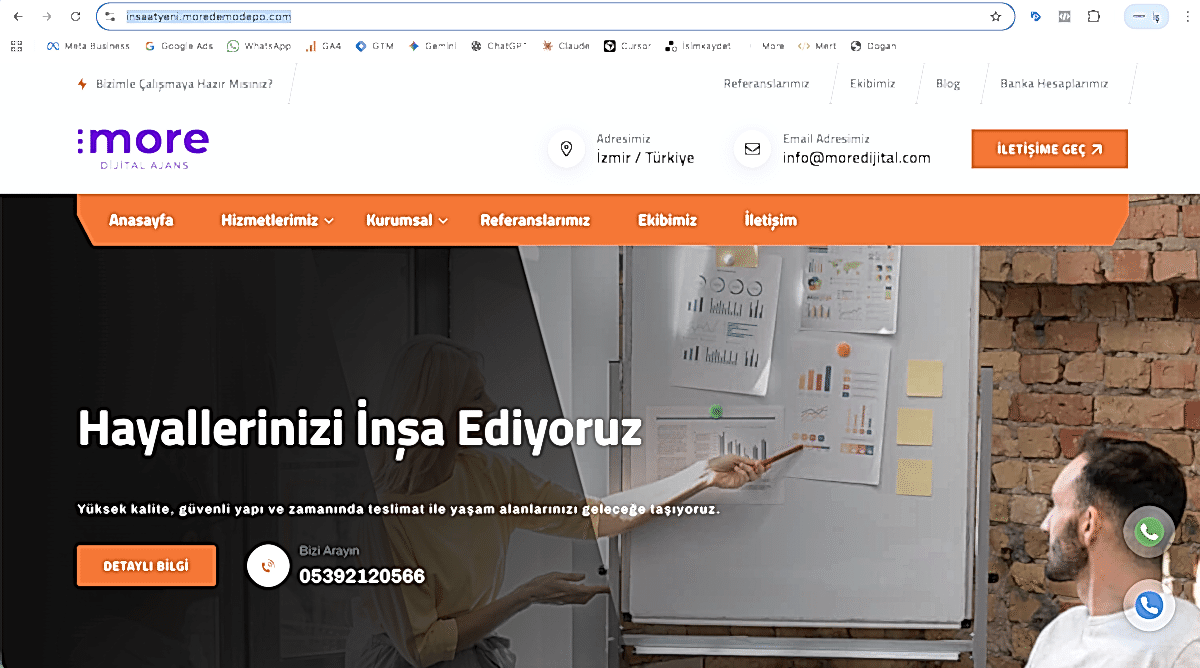Click the DETAYLI BİLGİ button
This screenshot has height=668, width=1200.
pyautogui.click(x=146, y=565)
